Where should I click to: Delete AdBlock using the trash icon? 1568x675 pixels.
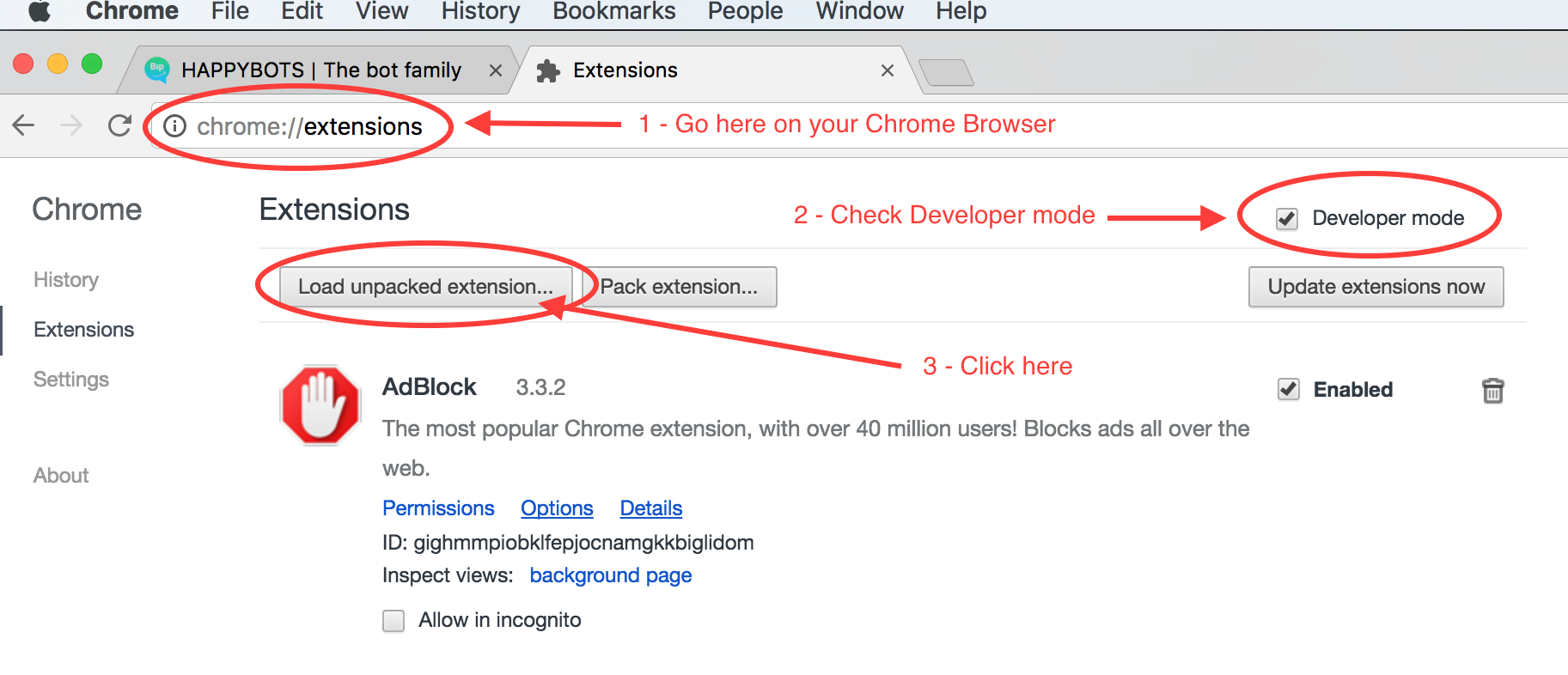(1493, 391)
